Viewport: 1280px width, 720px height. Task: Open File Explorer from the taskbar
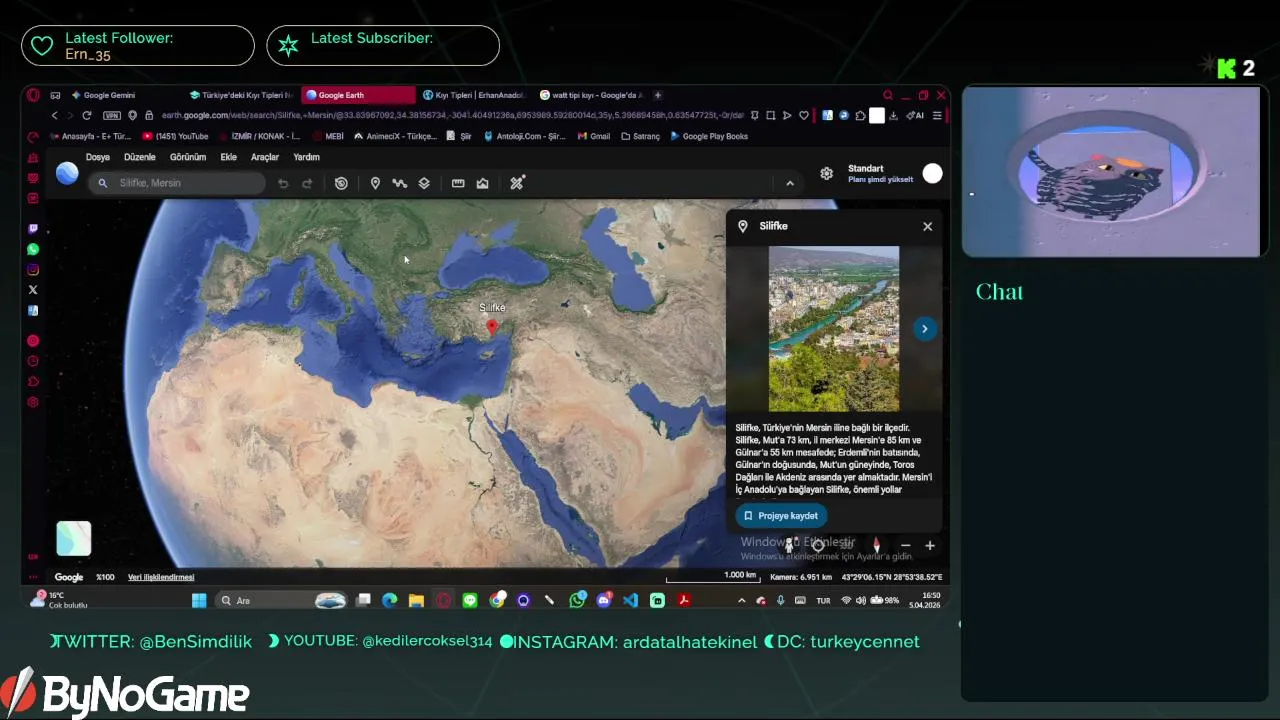tap(416, 600)
